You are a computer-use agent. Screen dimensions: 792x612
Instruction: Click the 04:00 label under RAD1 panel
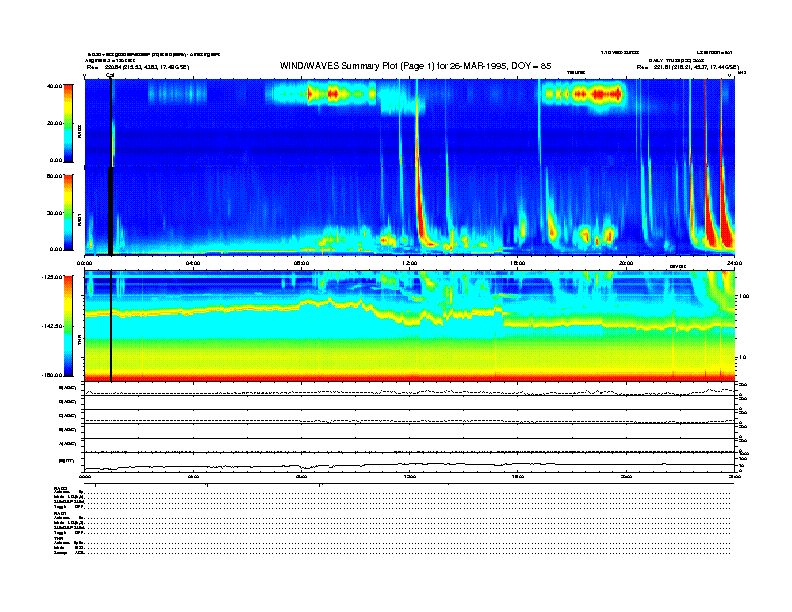(x=193, y=263)
